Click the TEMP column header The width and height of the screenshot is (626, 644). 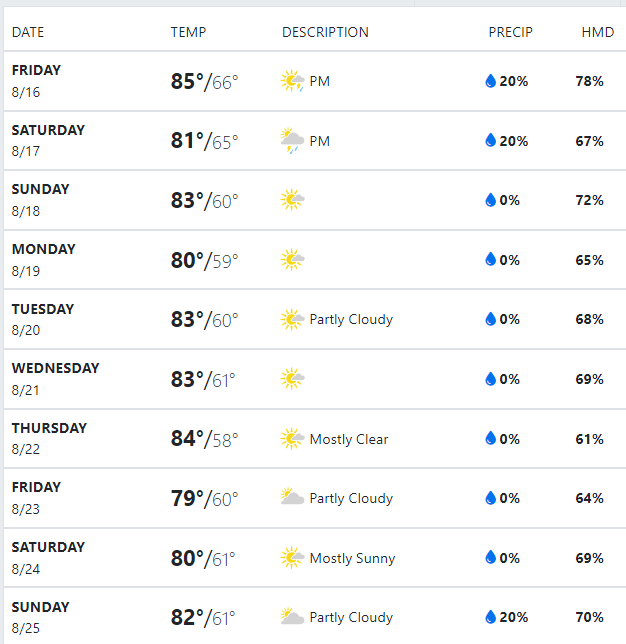click(188, 32)
